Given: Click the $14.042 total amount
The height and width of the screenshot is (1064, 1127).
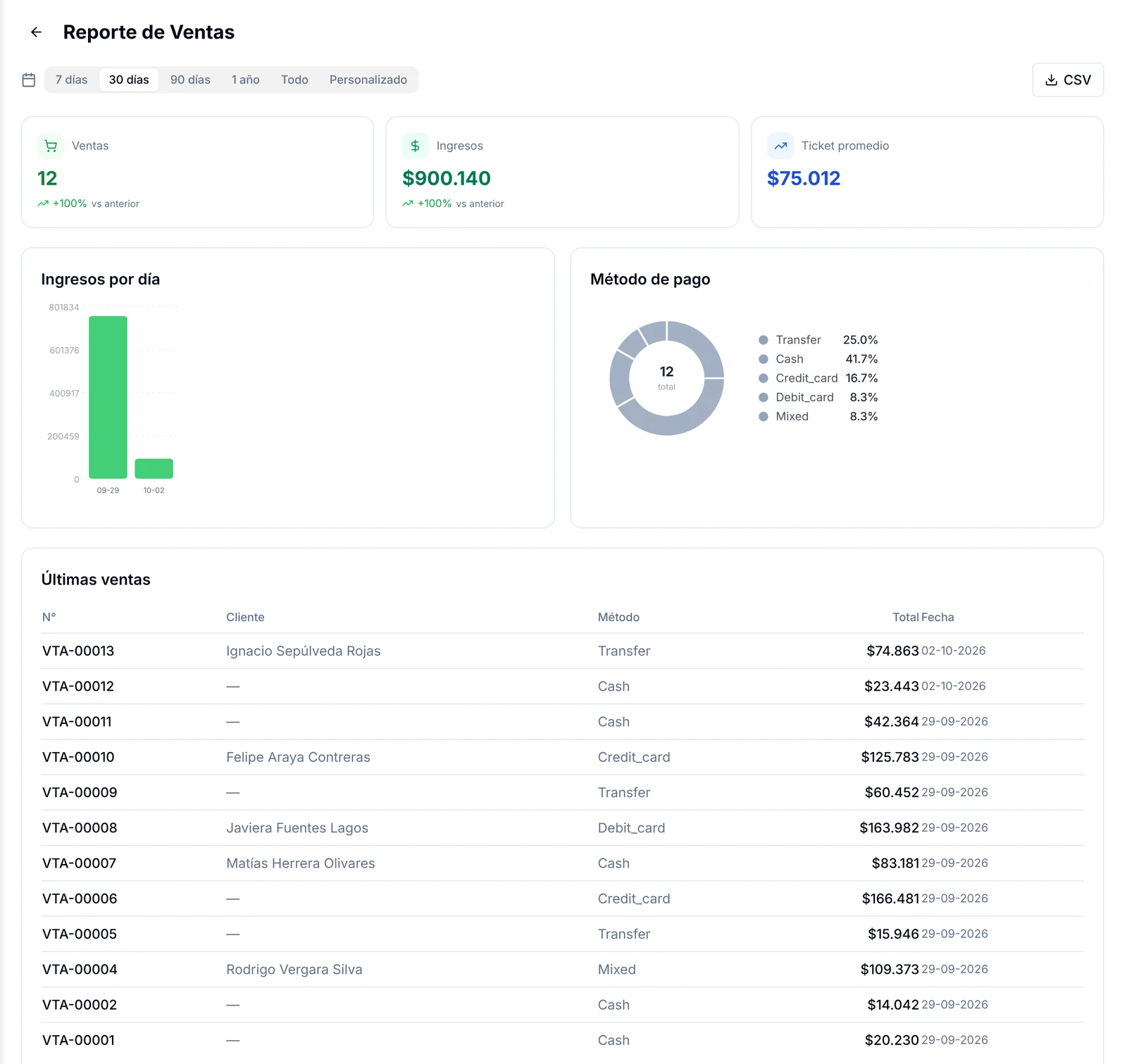Looking at the screenshot, I should click(893, 1005).
